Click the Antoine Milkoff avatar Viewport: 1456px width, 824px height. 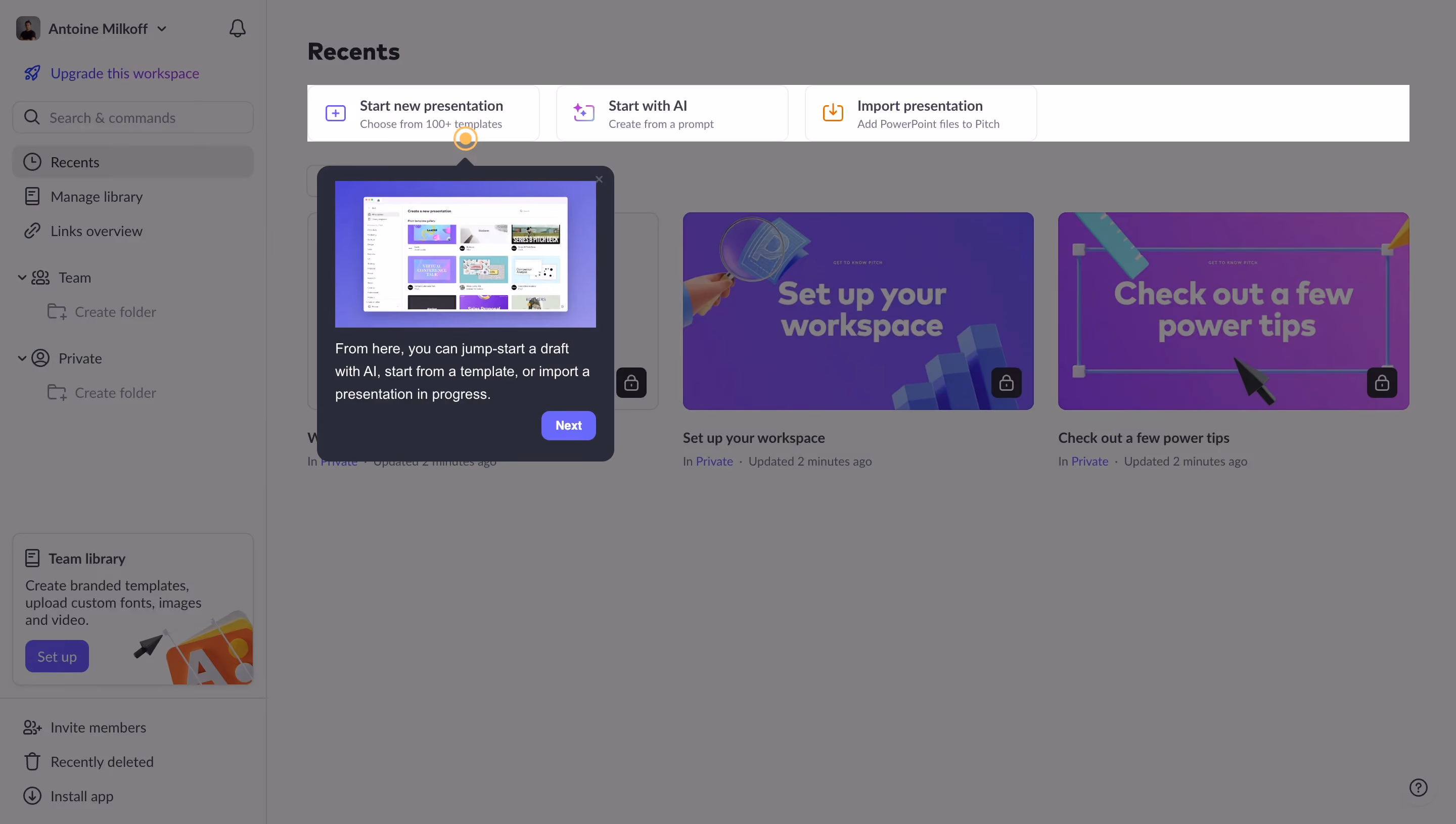28,28
